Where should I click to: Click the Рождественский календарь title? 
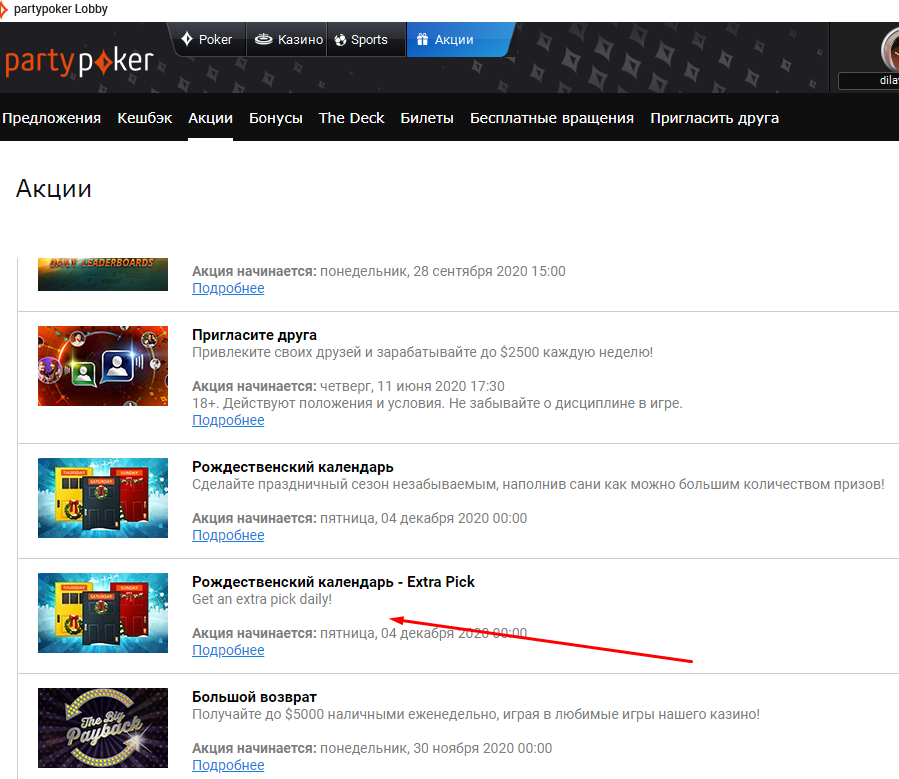[293, 467]
